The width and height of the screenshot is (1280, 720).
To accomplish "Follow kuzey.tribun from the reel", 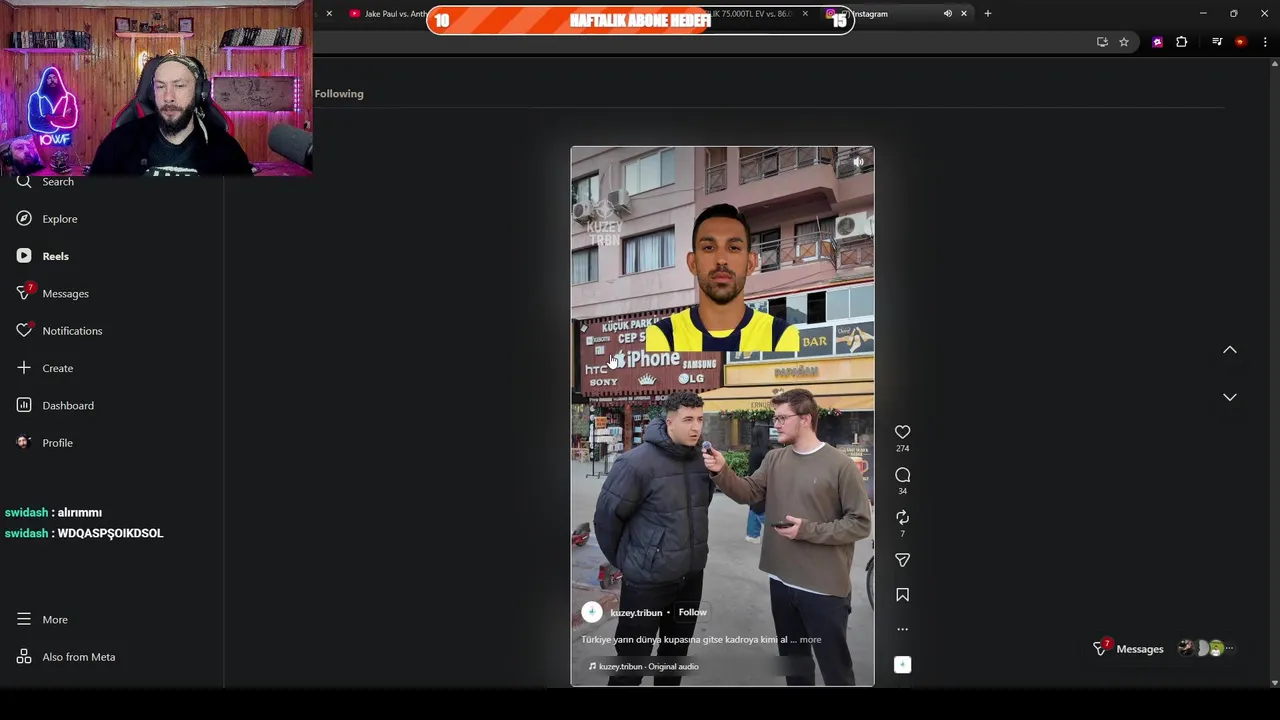I will tap(692, 612).
